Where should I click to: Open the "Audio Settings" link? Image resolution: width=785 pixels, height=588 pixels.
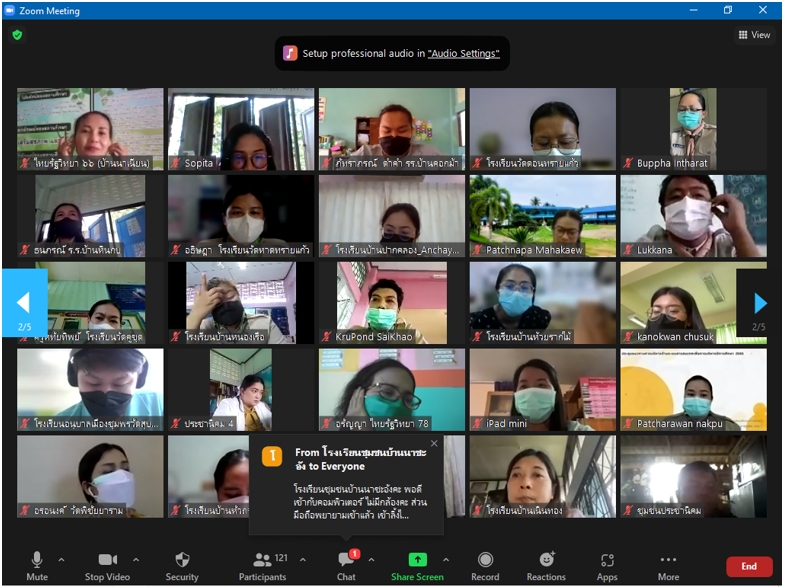pos(463,54)
